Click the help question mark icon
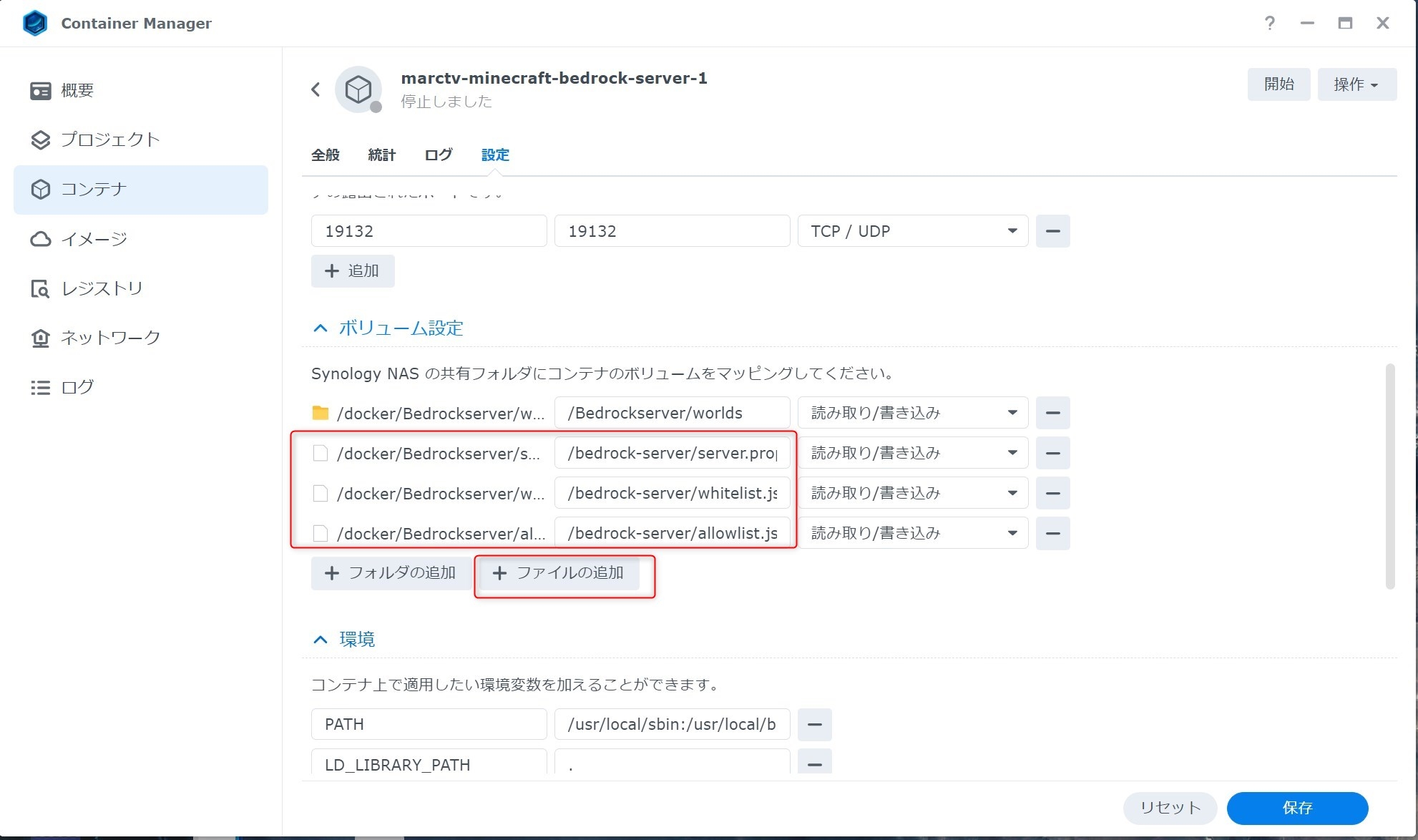 1269,23
